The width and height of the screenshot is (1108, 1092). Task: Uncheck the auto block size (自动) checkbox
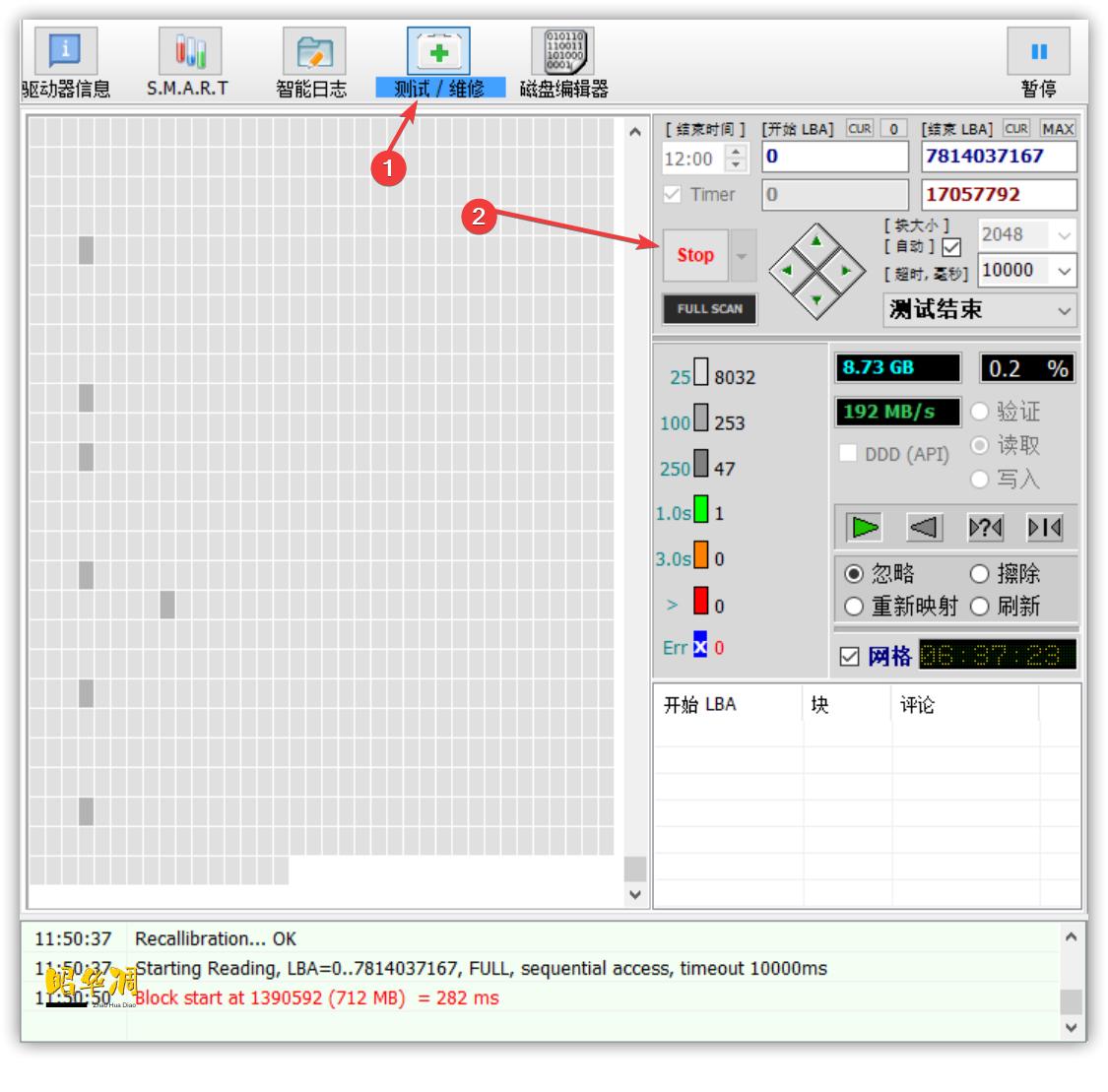[951, 247]
